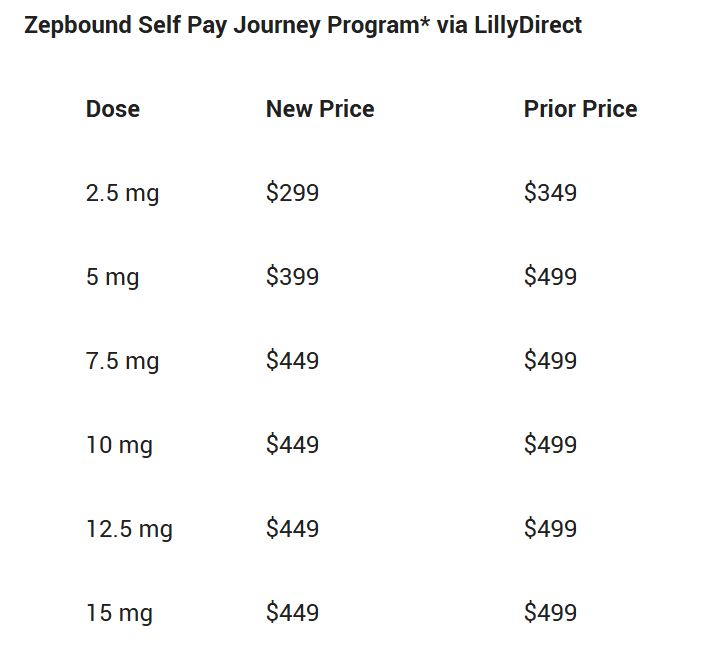Click the $349 prior price value

click(x=550, y=193)
